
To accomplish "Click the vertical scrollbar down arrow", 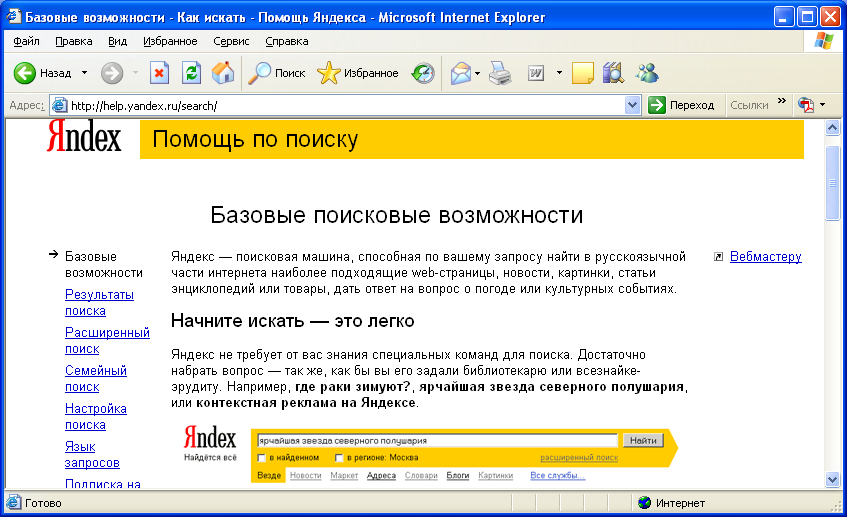I will [x=832, y=479].
